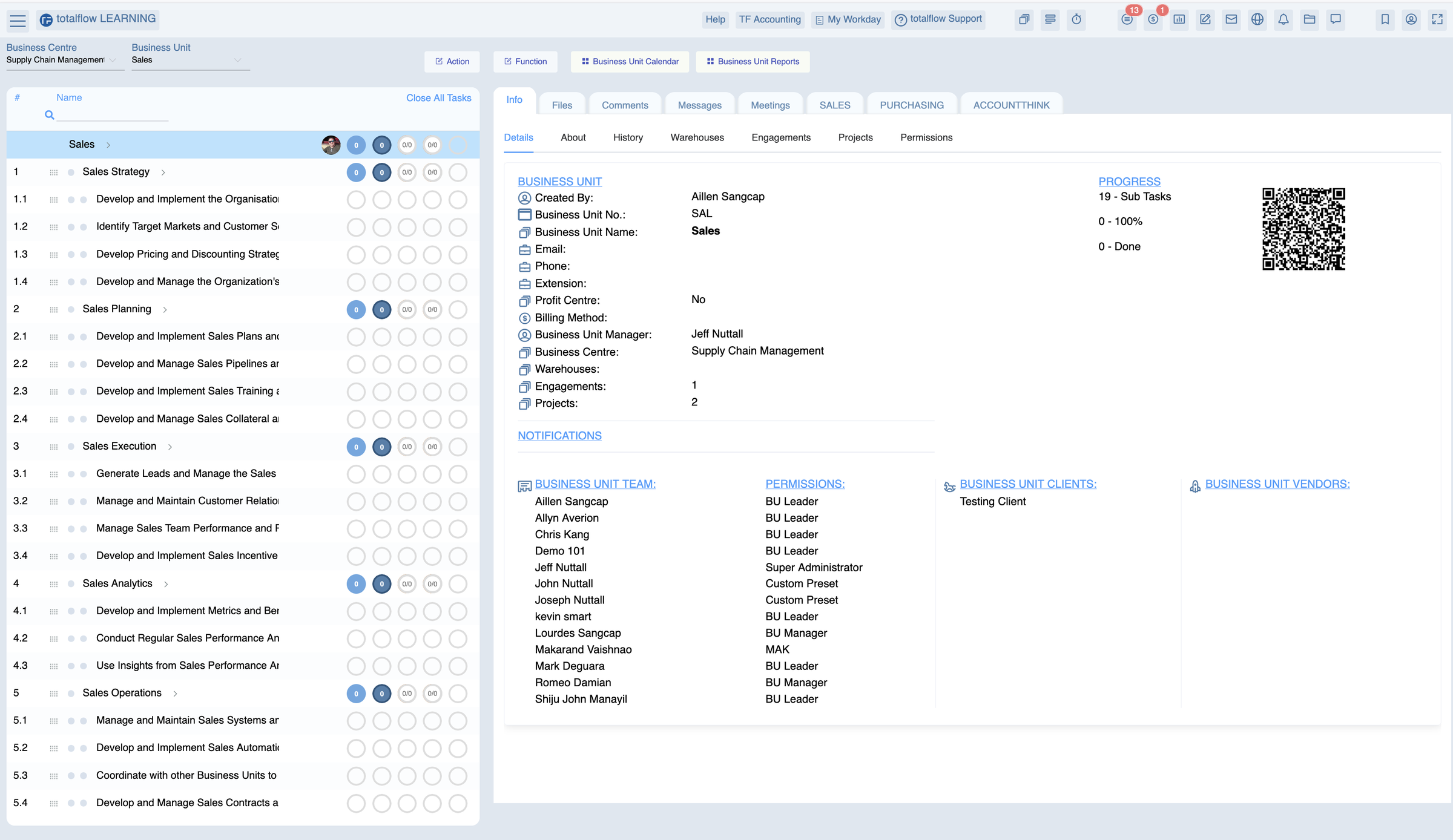
Task: Click the bookmark icon
Action: coord(1385,19)
